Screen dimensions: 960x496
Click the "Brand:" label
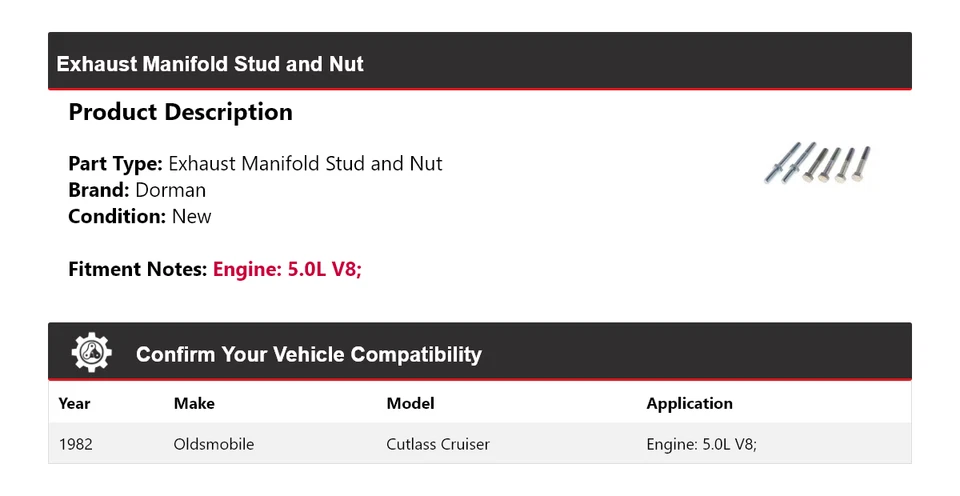click(99, 190)
